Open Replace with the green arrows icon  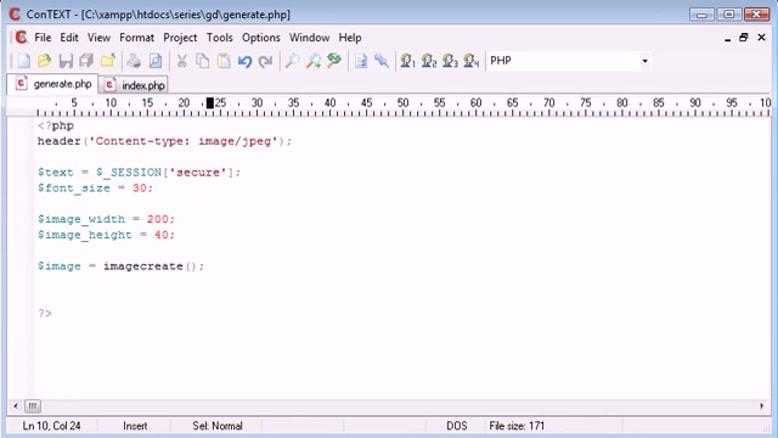334,61
